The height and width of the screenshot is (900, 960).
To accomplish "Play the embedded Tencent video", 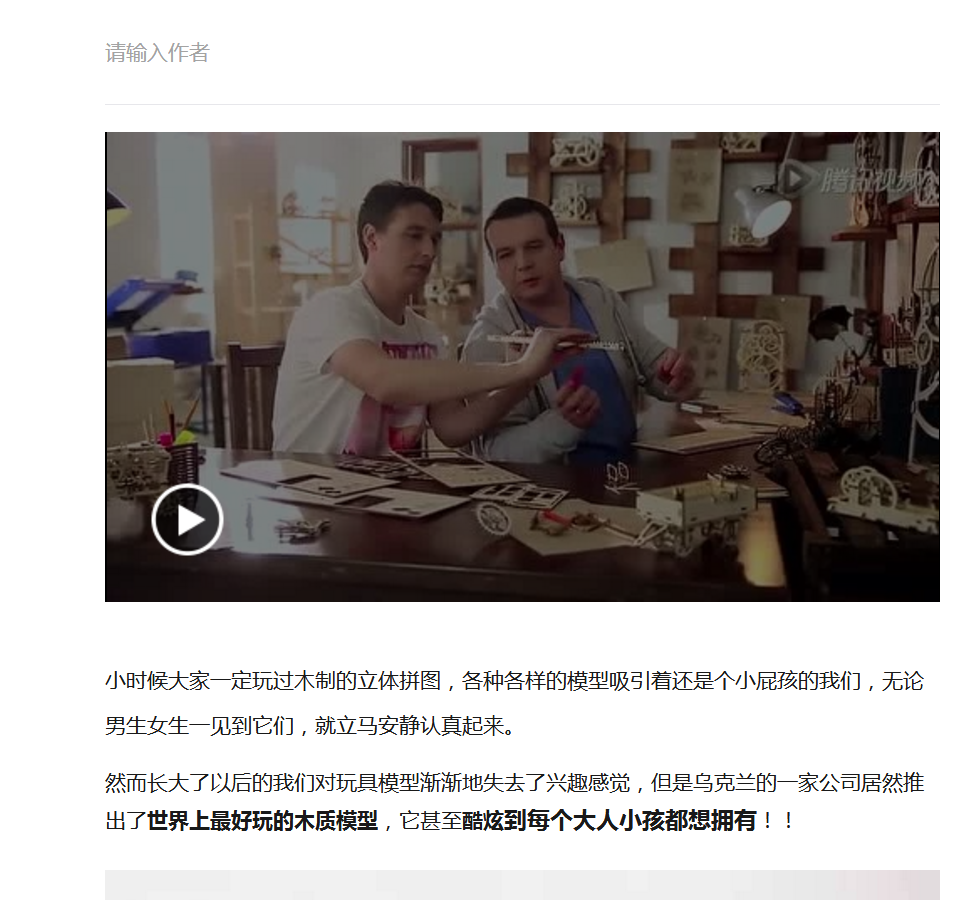I will click(187, 519).
